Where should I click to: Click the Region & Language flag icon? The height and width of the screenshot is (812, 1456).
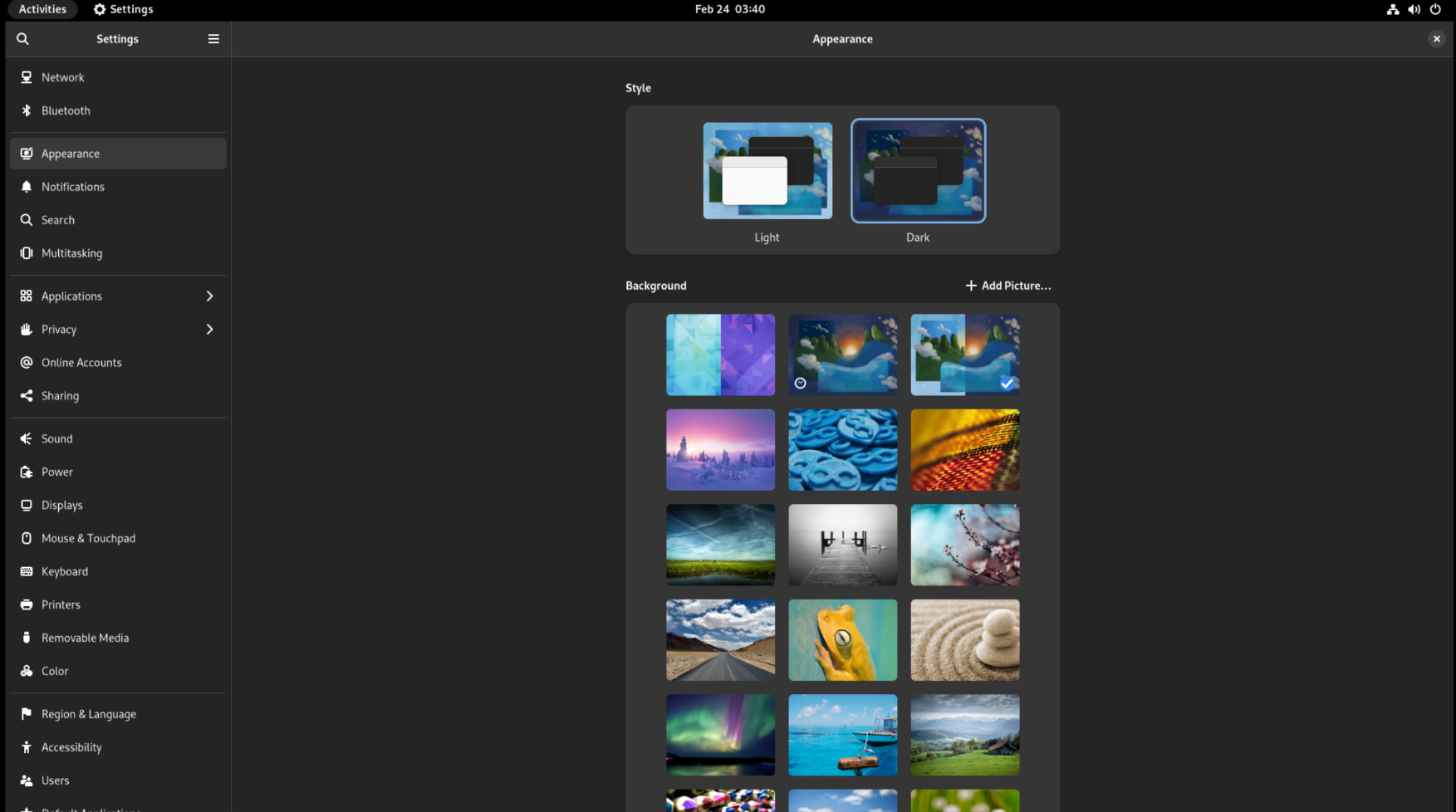[27, 714]
